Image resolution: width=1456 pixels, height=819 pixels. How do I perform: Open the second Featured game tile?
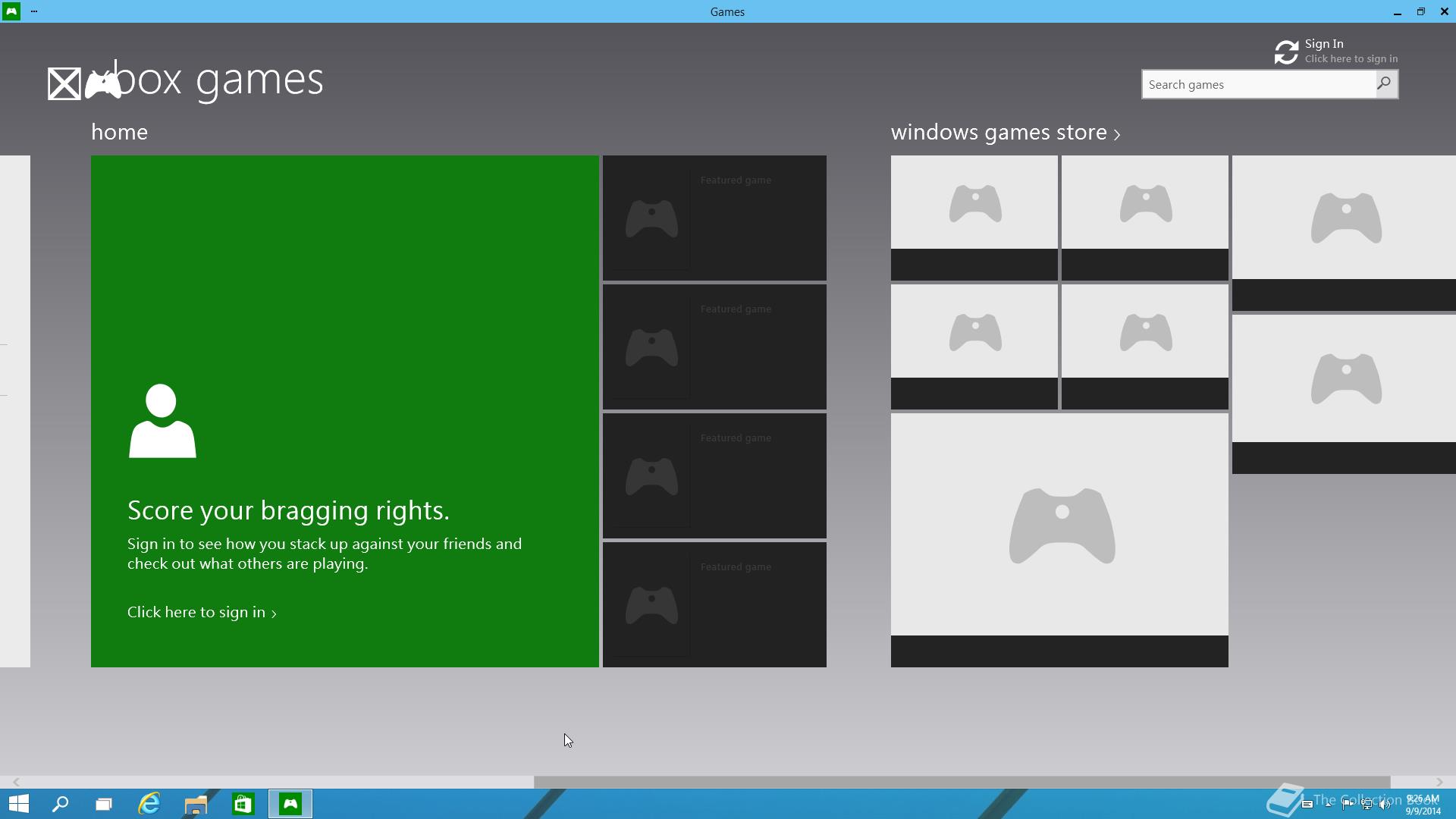[x=714, y=347]
